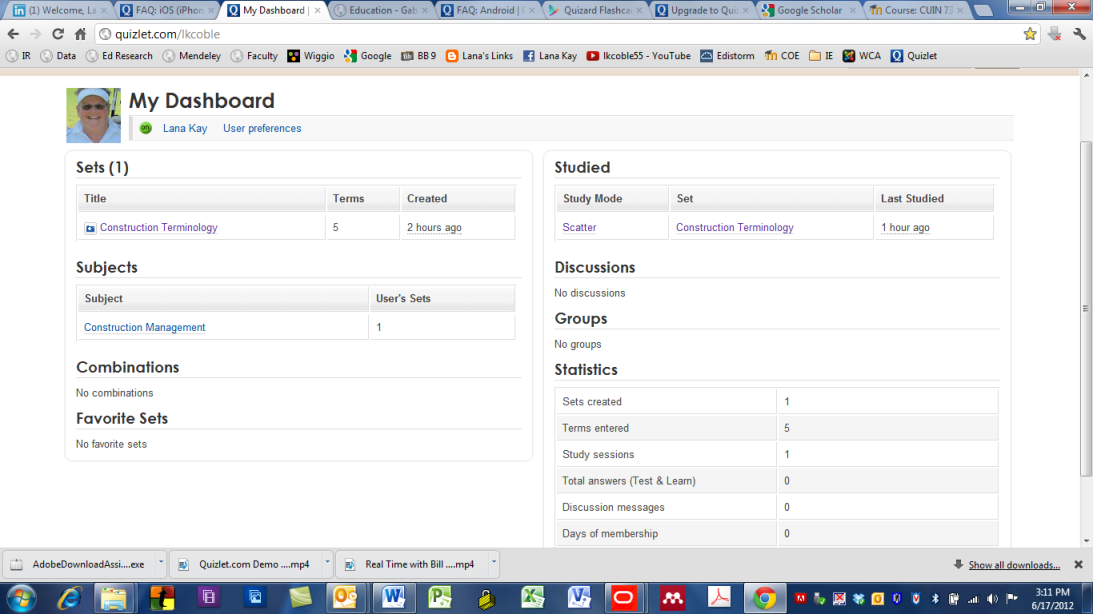
Task: Switch to the FAQ: Android tab
Action: 487,10
